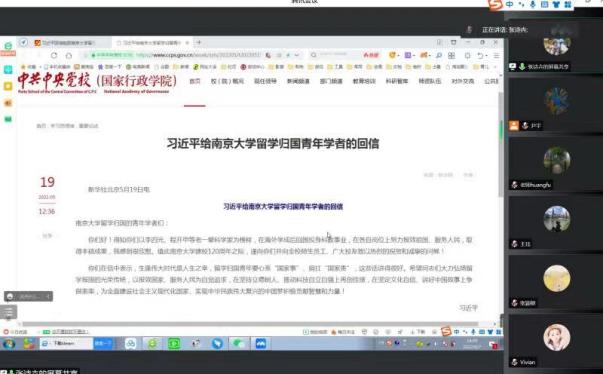The width and height of the screenshot is (603, 374).
Task: Click the blue article heading link about 南京大学
Action: pyautogui.click(x=283, y=206)
